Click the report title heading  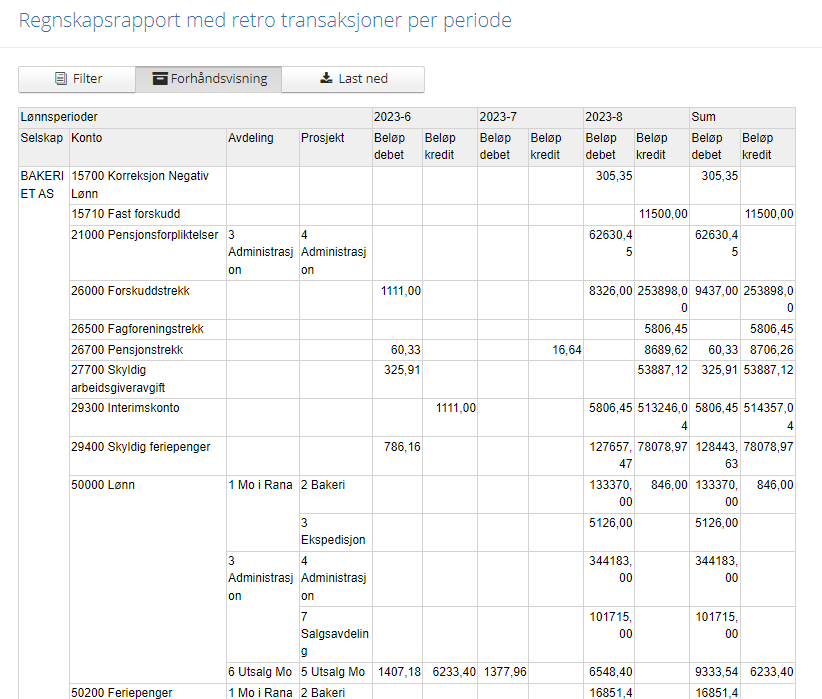(x=265, y=20)
